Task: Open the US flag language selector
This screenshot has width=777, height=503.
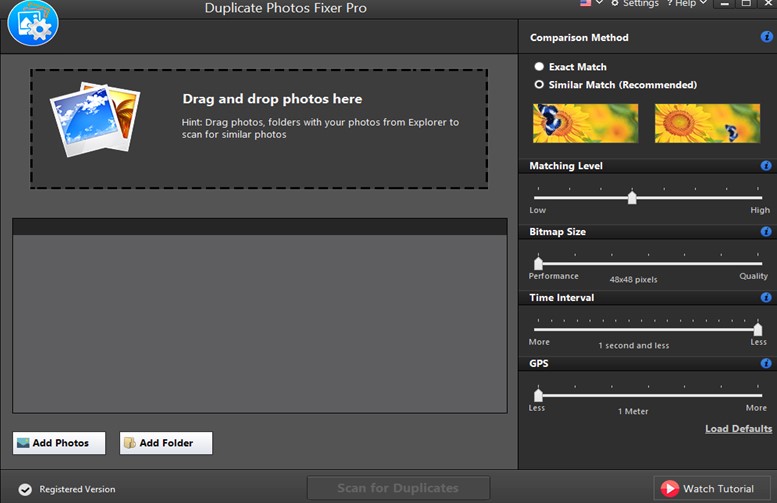Action: [591, 3]
